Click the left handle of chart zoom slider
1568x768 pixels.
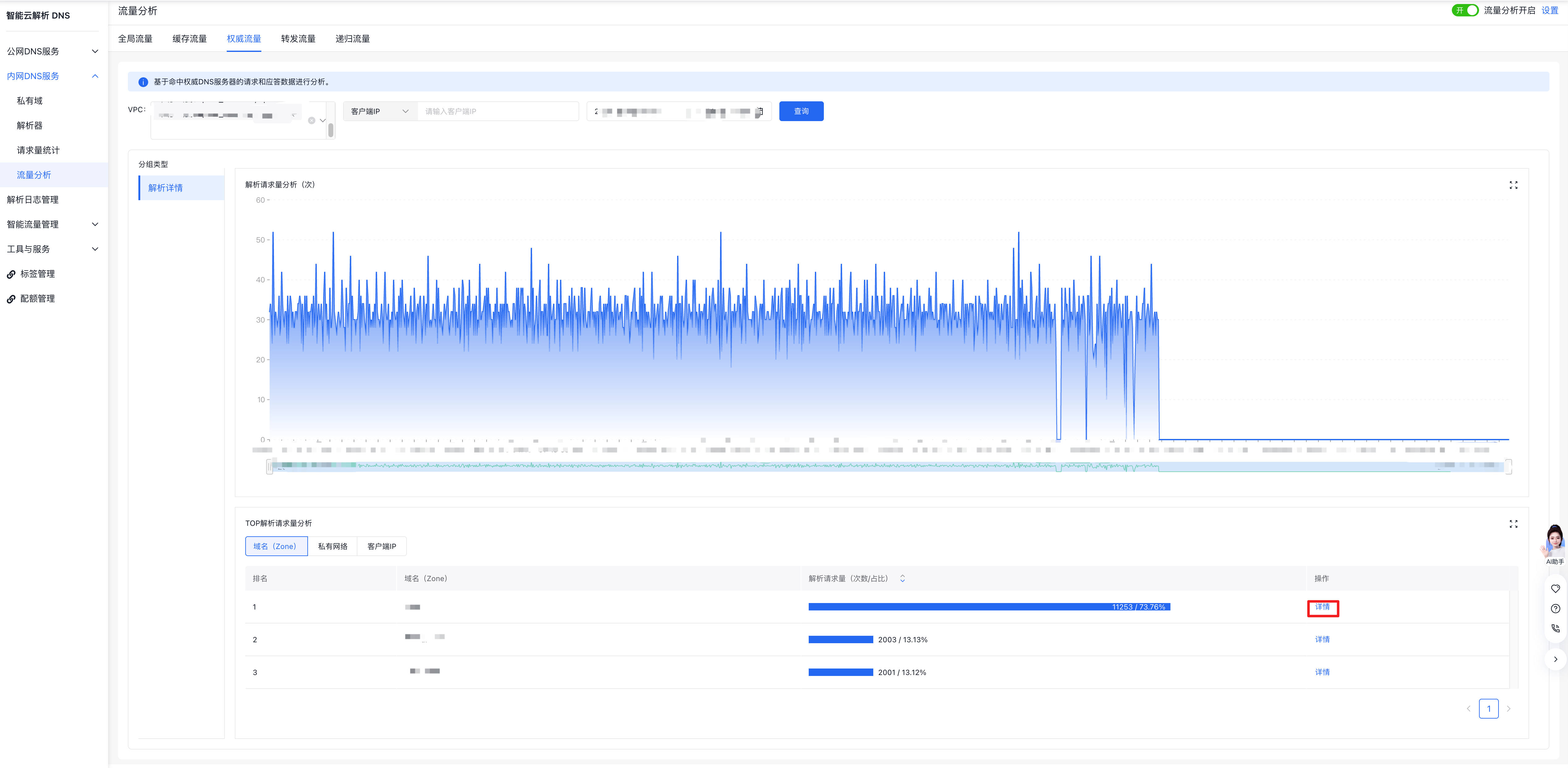(269, 467)
